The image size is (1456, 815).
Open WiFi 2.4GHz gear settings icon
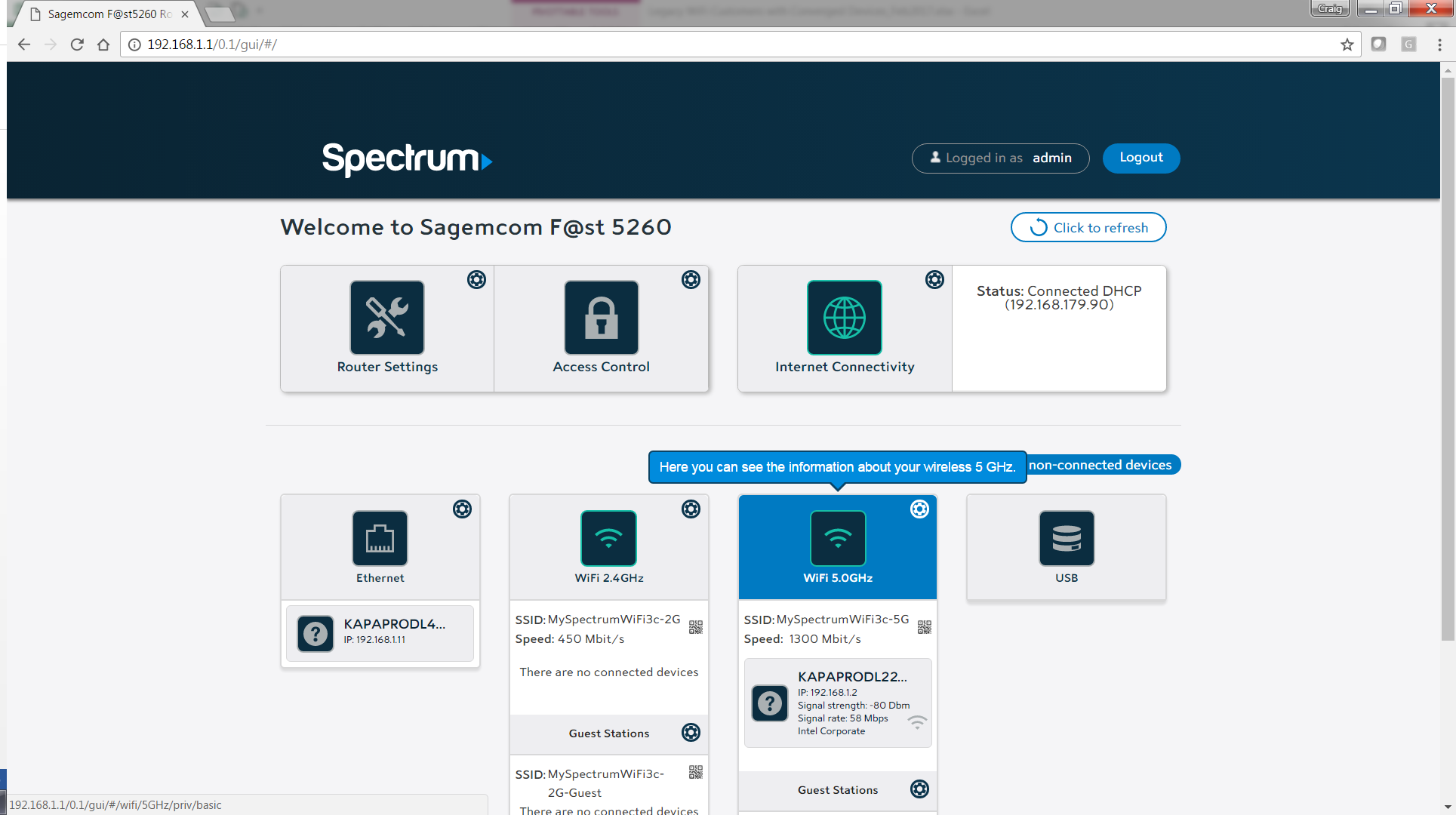(x=691, y=509)
